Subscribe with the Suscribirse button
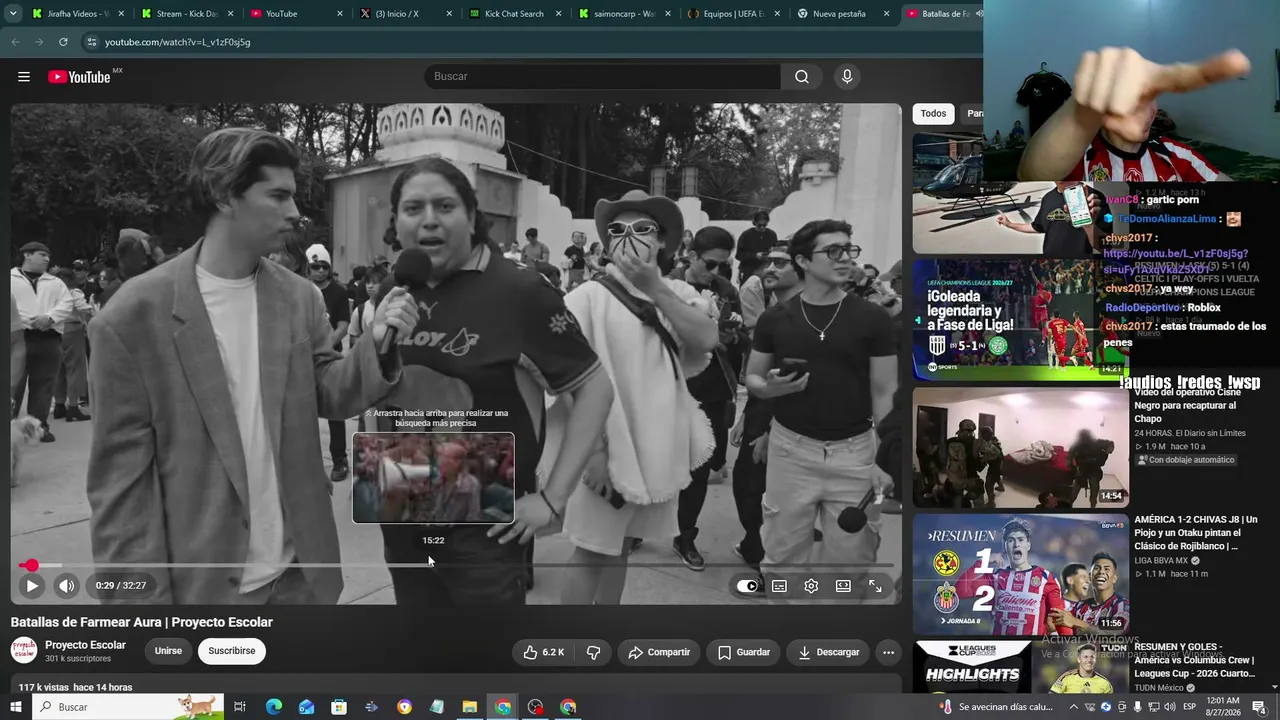This screenshot has width=1280, height=720. 232,651
